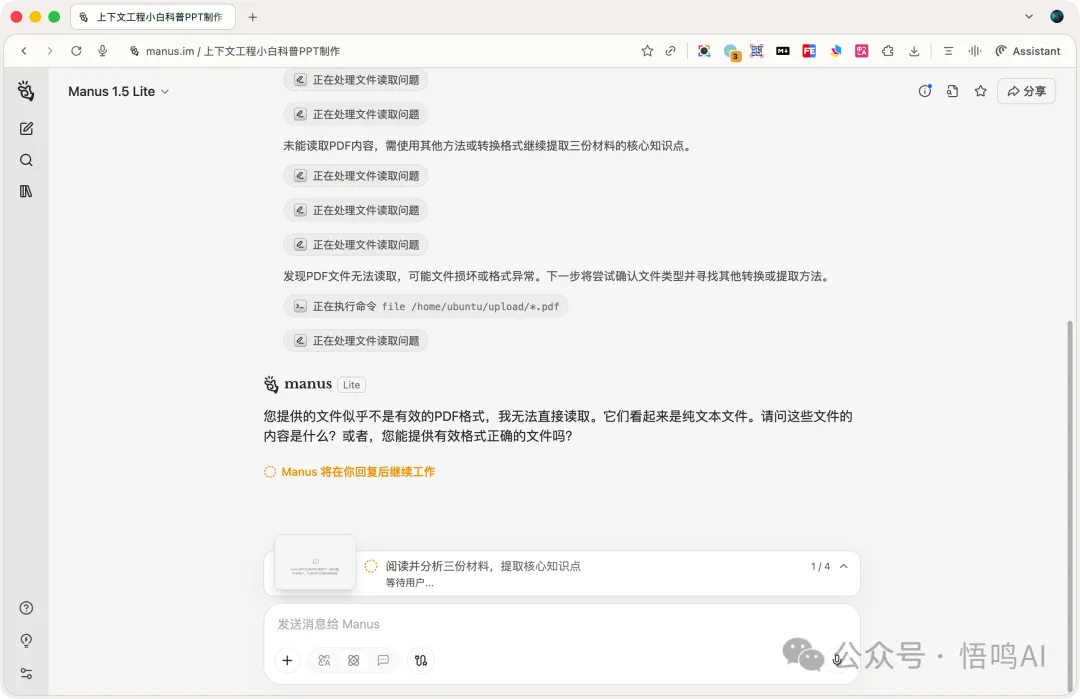The width and height of the screenshot is (1080, 699).
Task: Click the 分享 share button
Action: click(1026, 91)
